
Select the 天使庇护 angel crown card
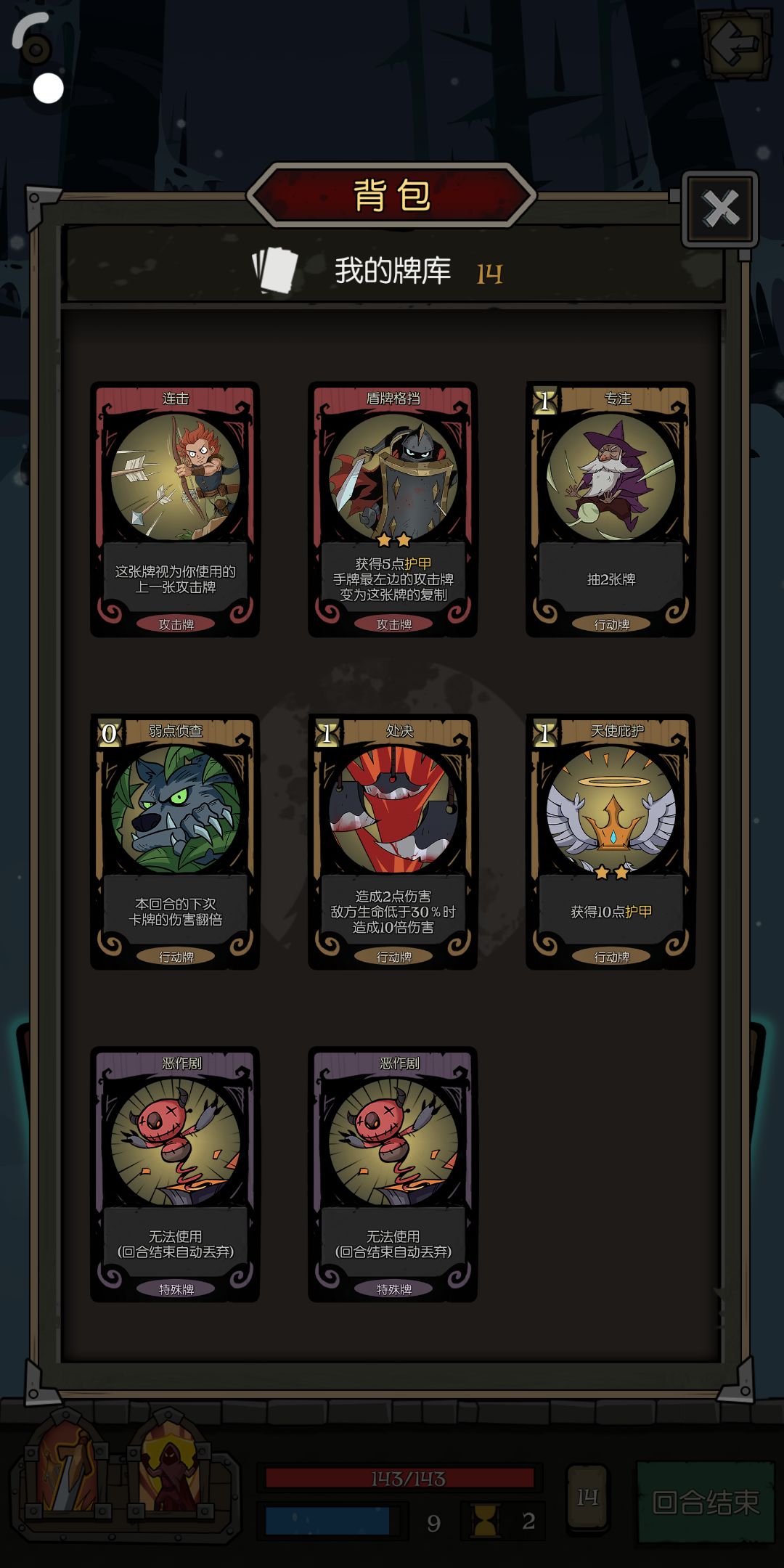[x=611, y=842]
